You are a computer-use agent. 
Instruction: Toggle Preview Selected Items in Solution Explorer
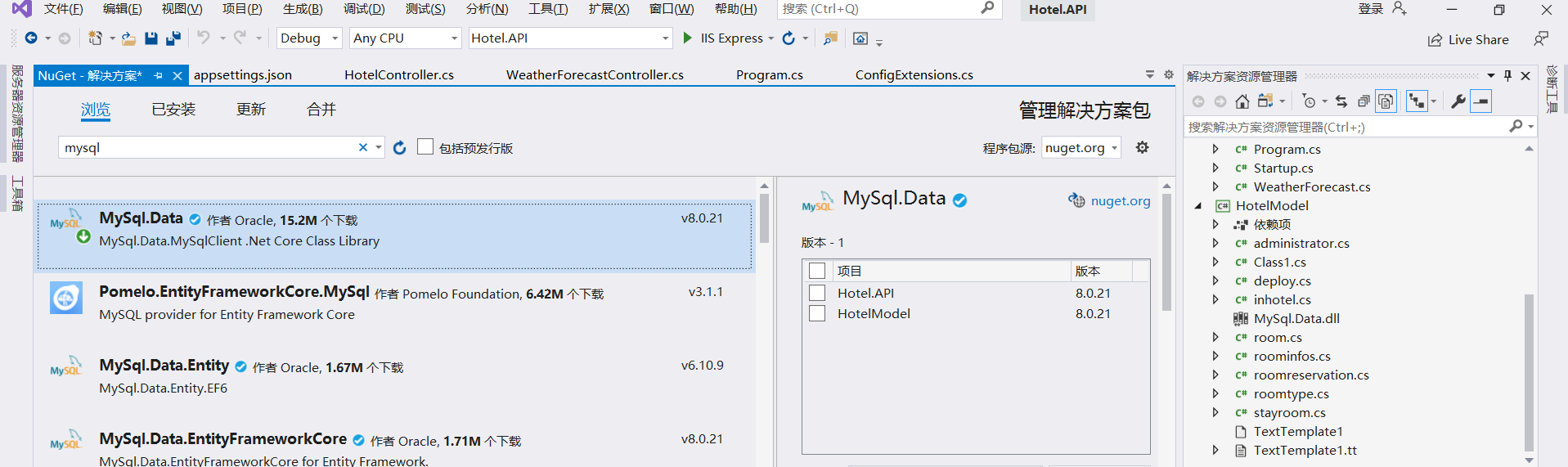point(1481,101)
